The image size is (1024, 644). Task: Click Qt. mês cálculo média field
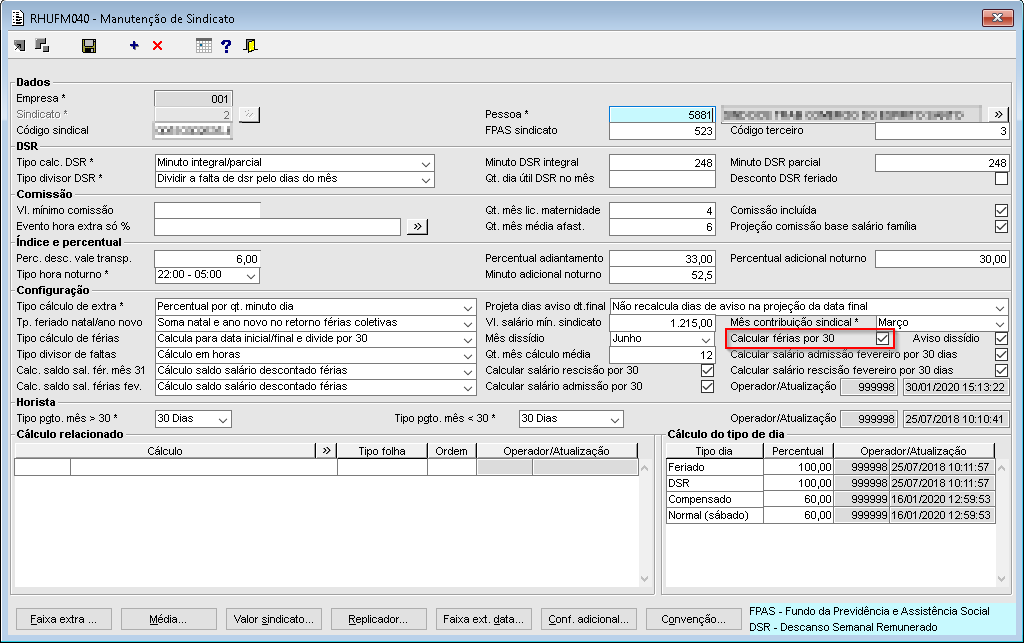pos(662,355)
